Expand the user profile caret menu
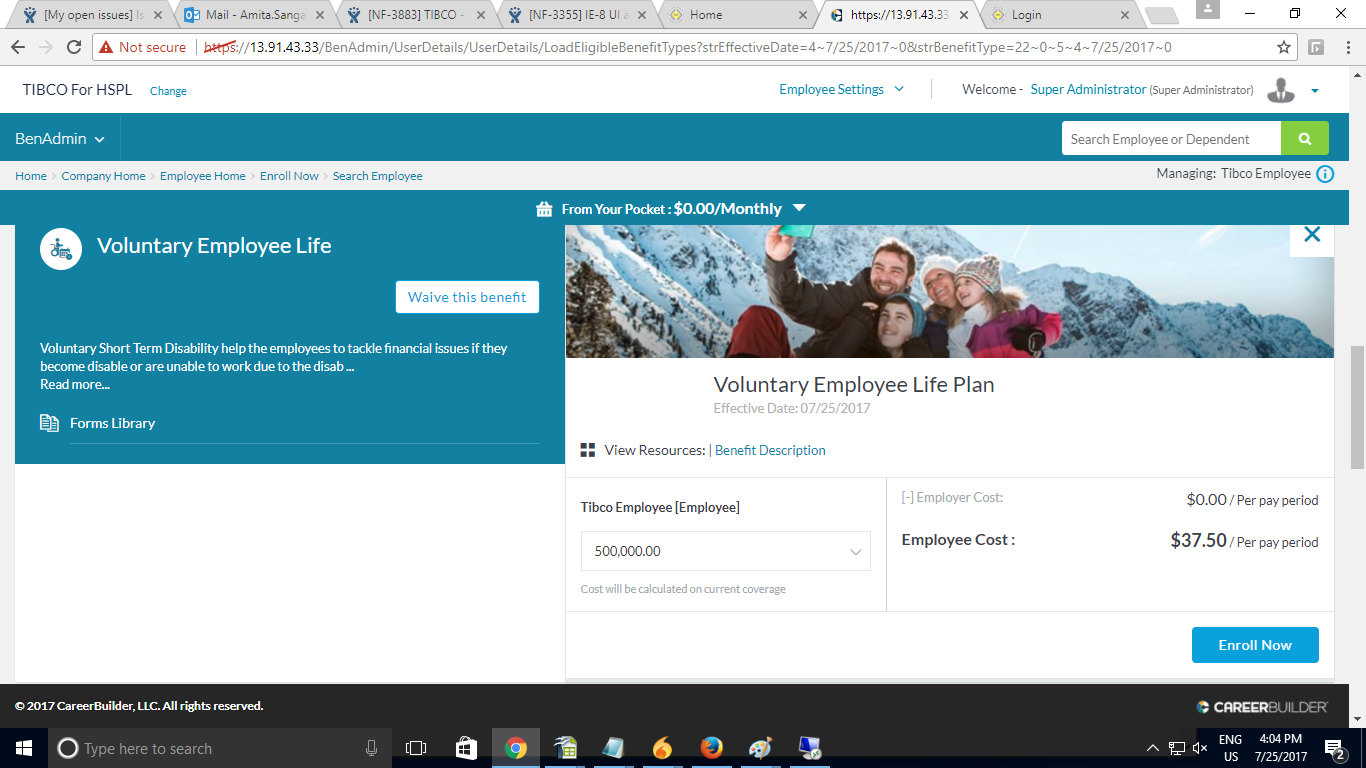This screenshot has width=1366, height=768. pyautogui.click(x=1315, y=91)
